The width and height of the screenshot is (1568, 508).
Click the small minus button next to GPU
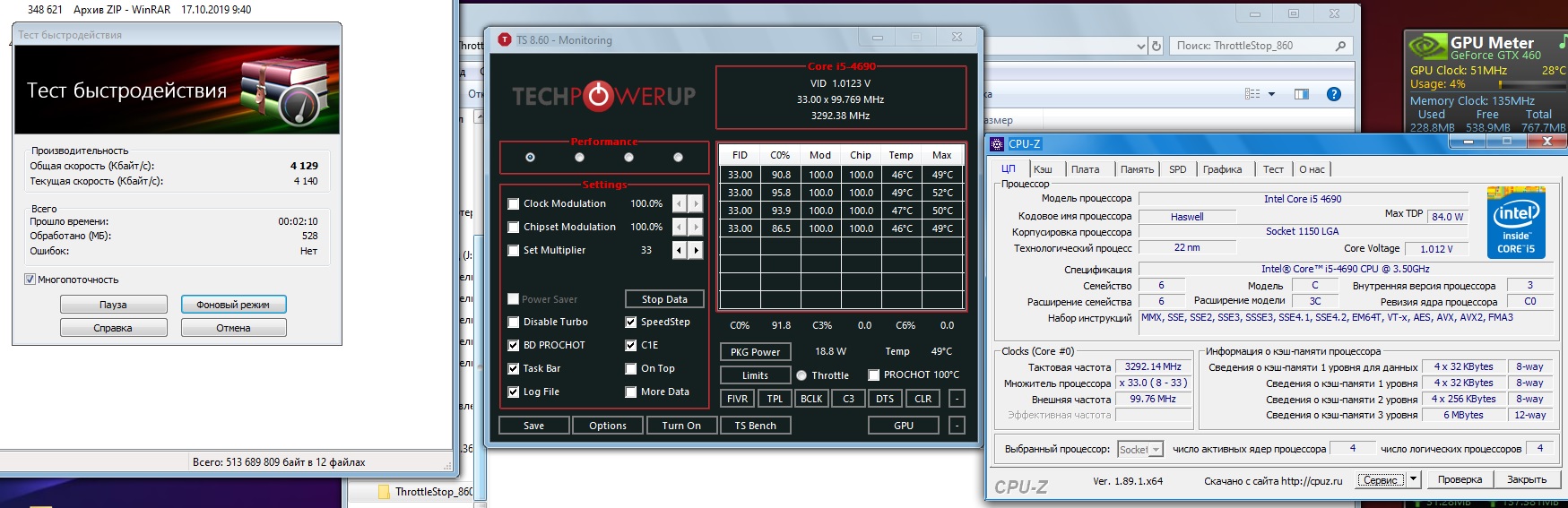[x=957, y=426]
